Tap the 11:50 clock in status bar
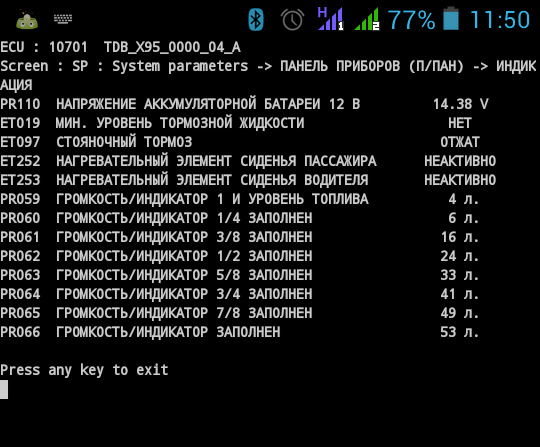Screen dimensions: 540x447 pyautogui.click(x=499, y=20)
